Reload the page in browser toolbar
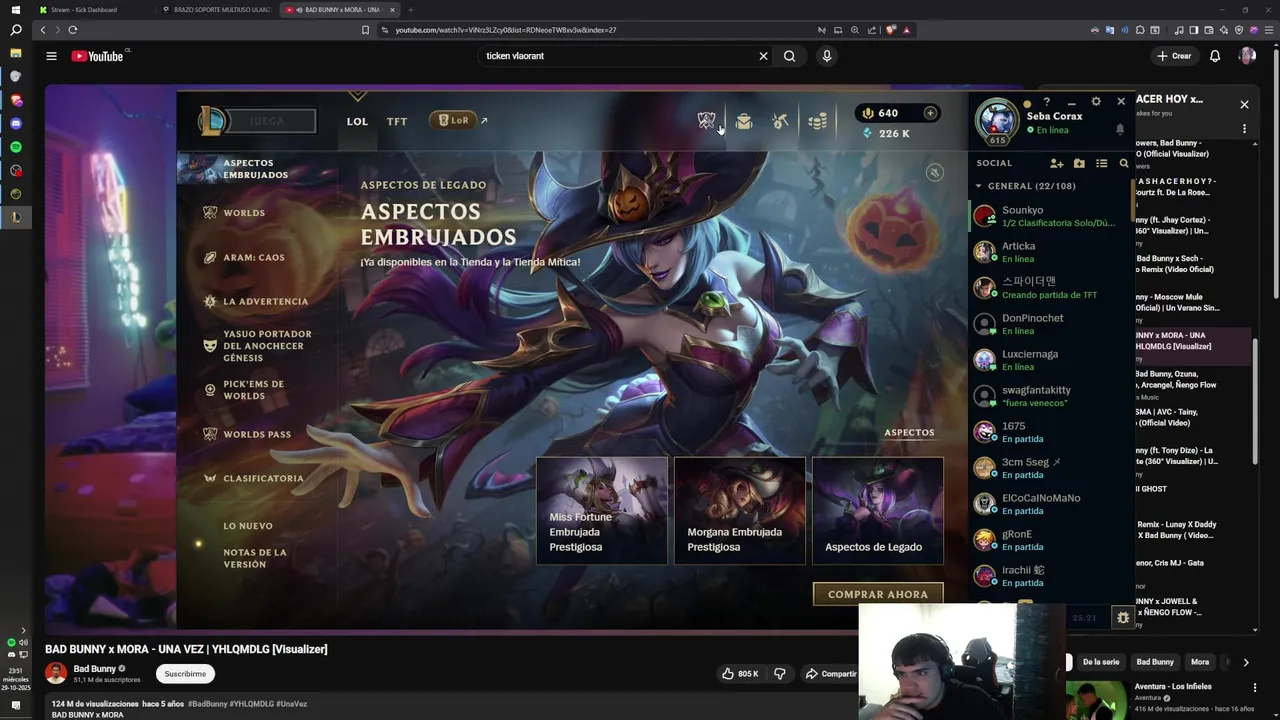1280x720 pixels. 73,30
